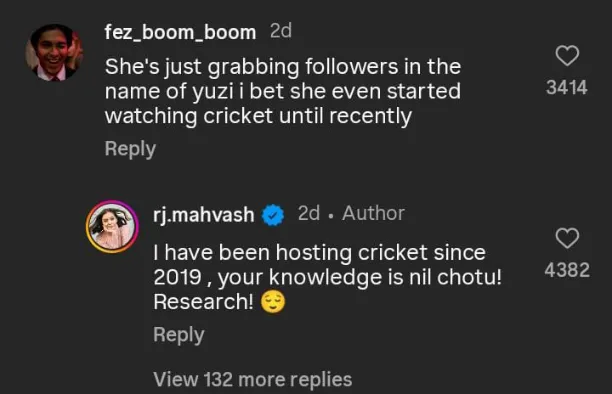Select the word Research! in the reply

203,302
